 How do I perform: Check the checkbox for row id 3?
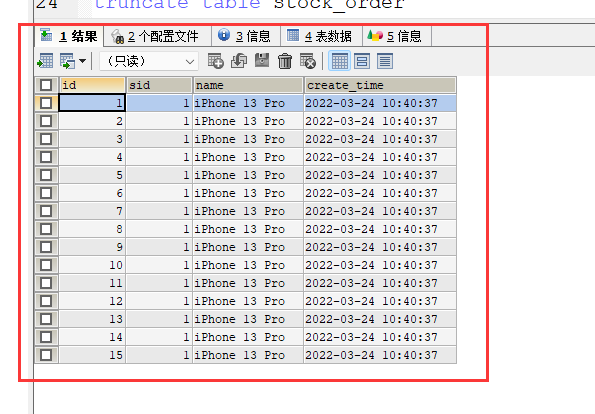click(x=46, y=139)
